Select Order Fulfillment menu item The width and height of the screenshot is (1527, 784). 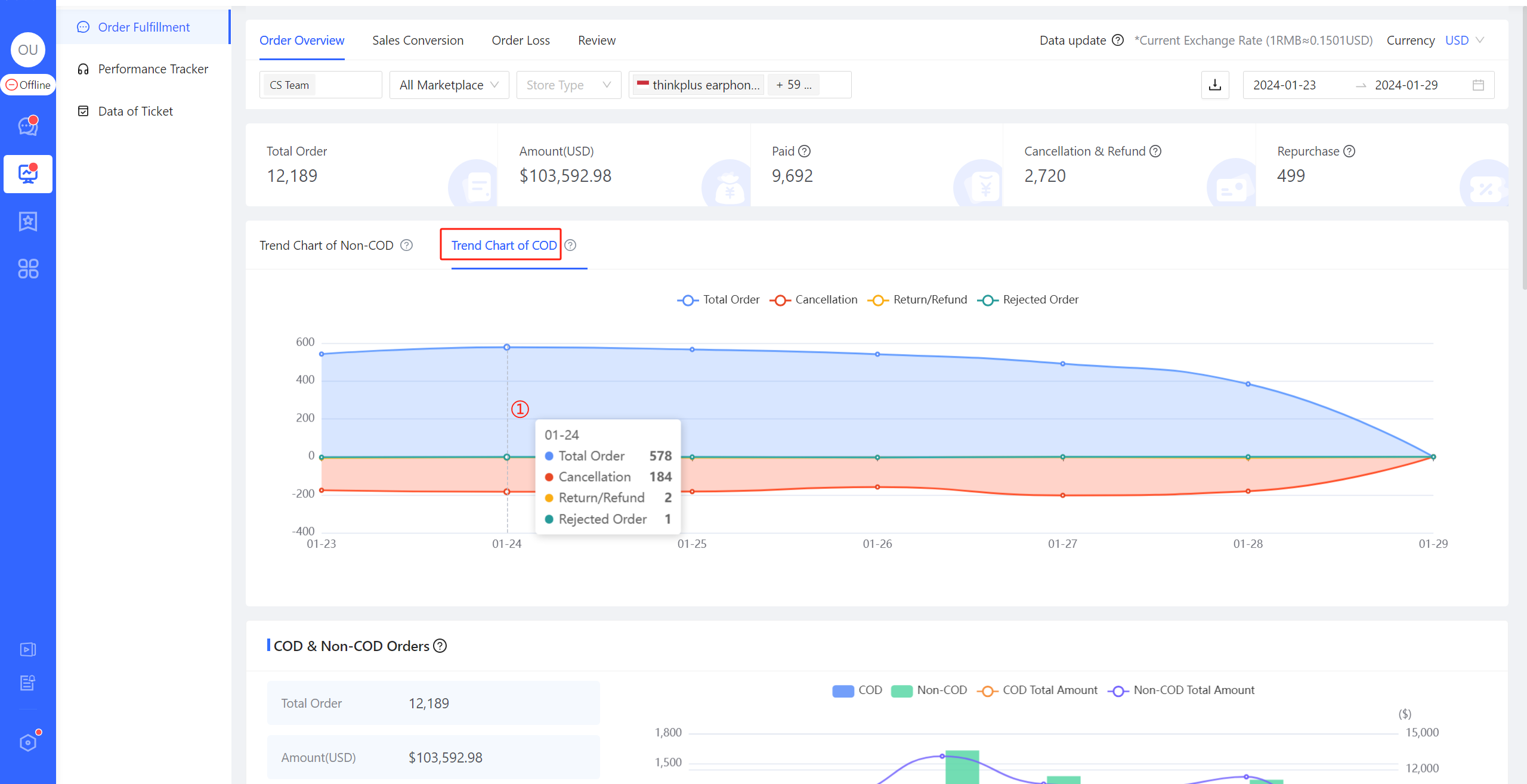(x=144, y=27)
